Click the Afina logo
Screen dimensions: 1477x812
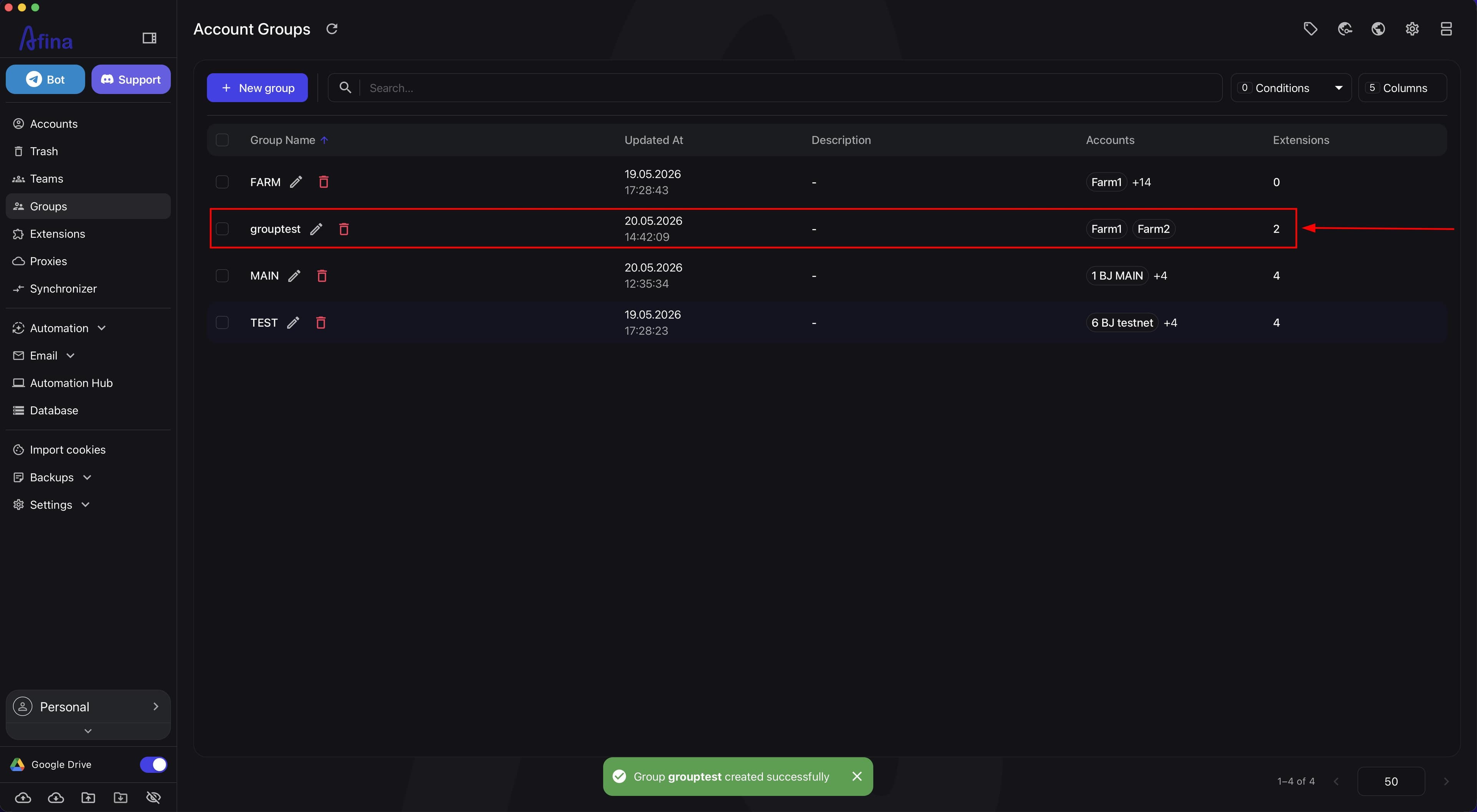[46, 38]
